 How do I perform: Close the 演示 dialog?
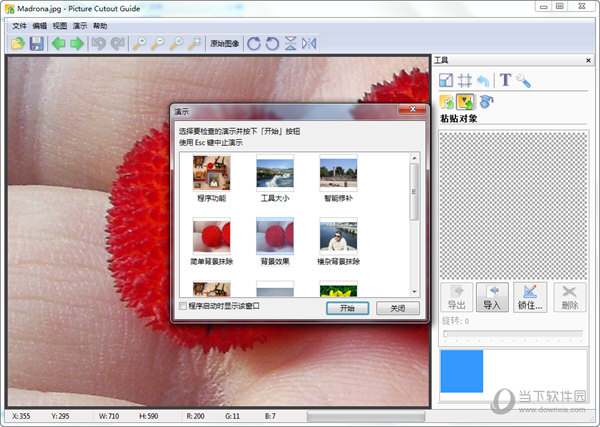[x=412, y=109]
